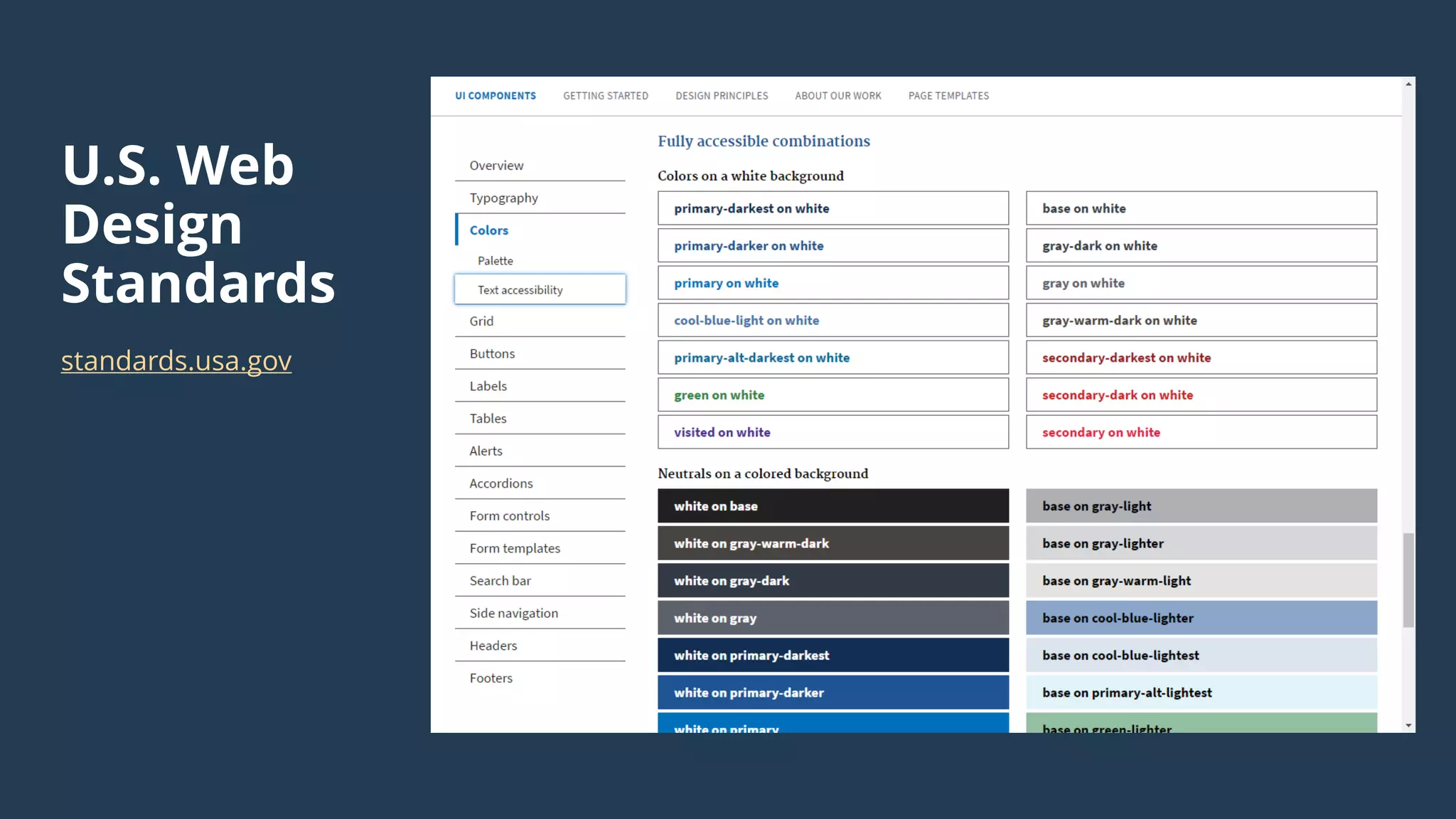Open Form templates in sidebar
This screenshot has height=819, width=1456.
coord(540,548)
